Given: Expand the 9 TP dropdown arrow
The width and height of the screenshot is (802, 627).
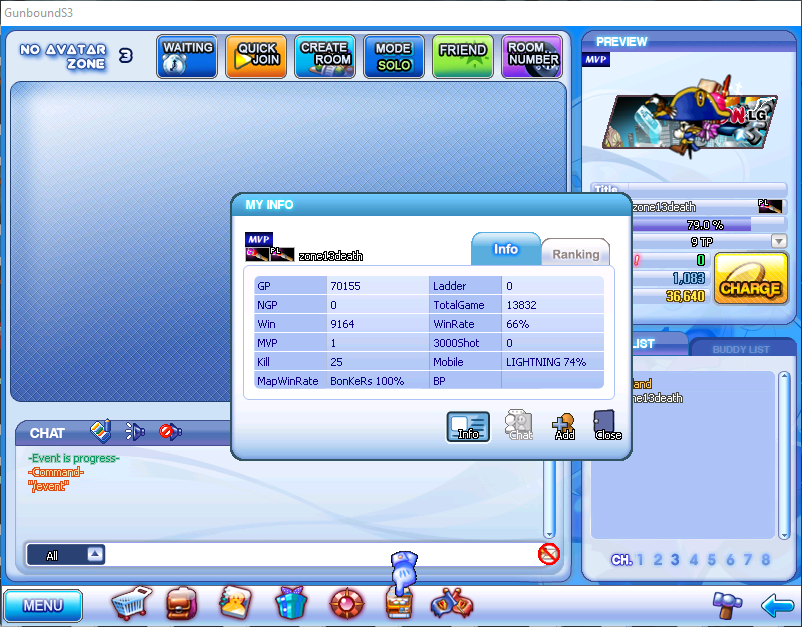Looking at the screenshot, I should point(778,241).
